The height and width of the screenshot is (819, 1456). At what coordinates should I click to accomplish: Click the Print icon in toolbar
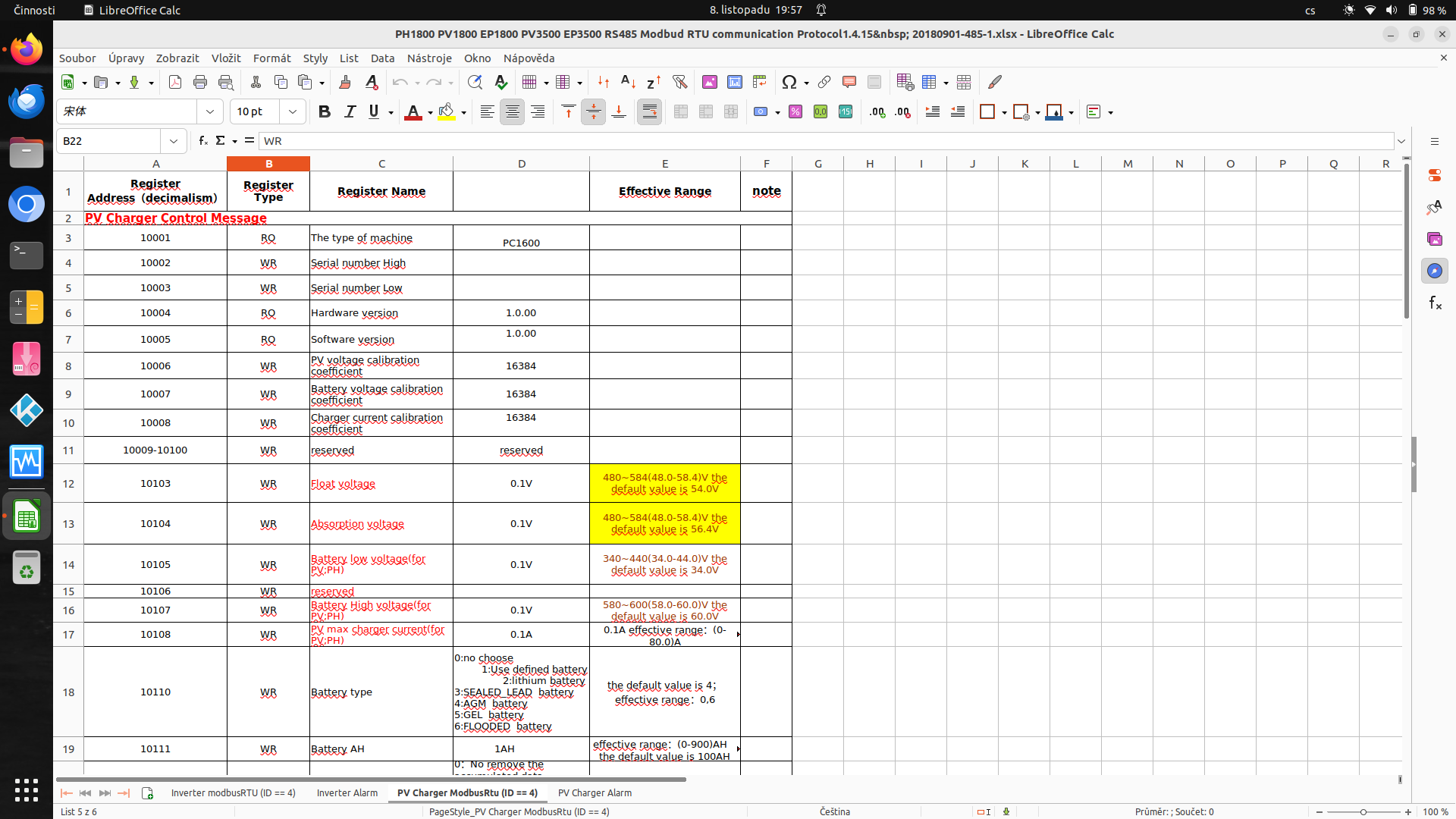click(200, 82)
